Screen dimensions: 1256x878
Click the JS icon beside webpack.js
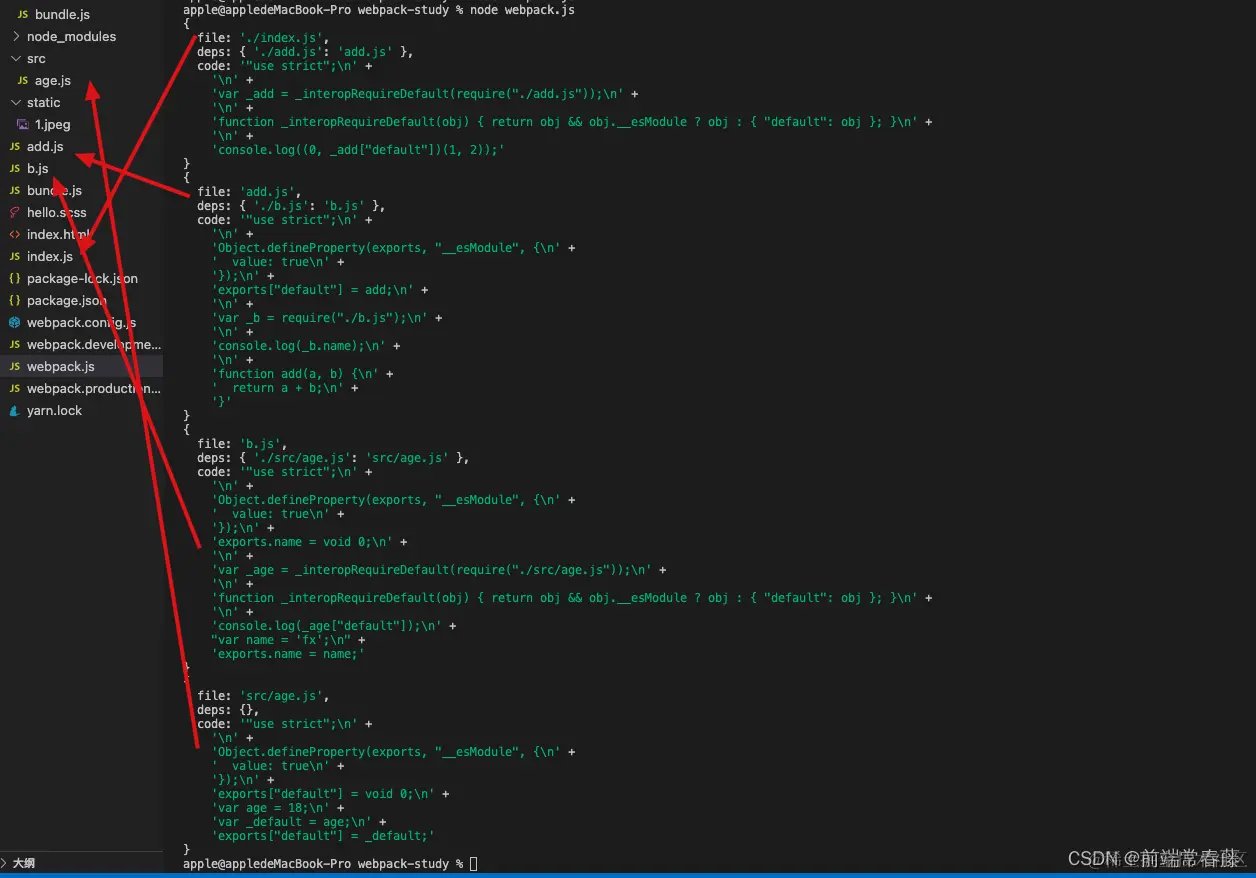click(x=15, y=367)
